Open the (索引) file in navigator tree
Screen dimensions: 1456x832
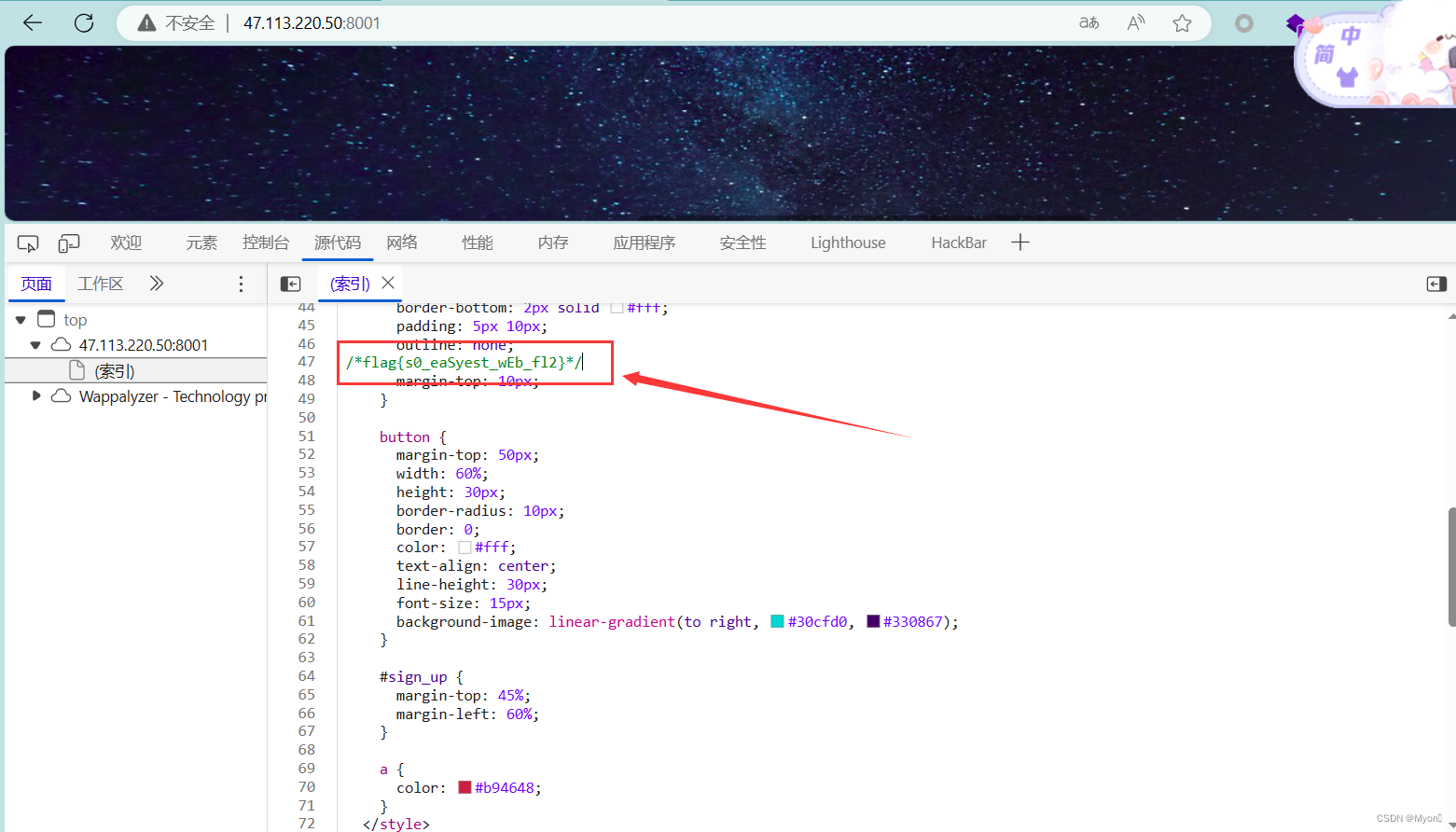click(115, 371)
